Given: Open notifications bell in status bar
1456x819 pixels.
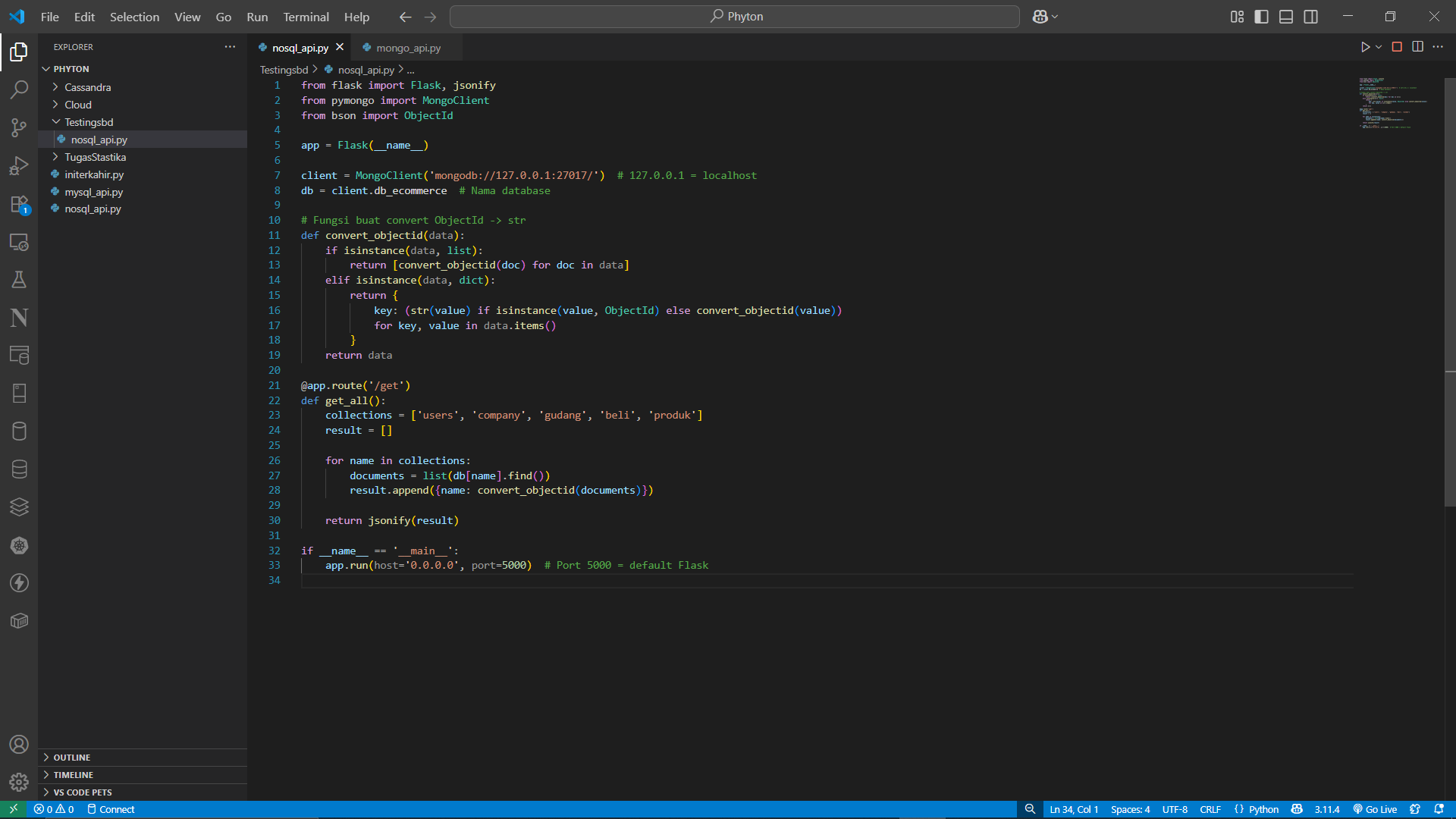Looking at the screenshot, I should pos(1439,809).
